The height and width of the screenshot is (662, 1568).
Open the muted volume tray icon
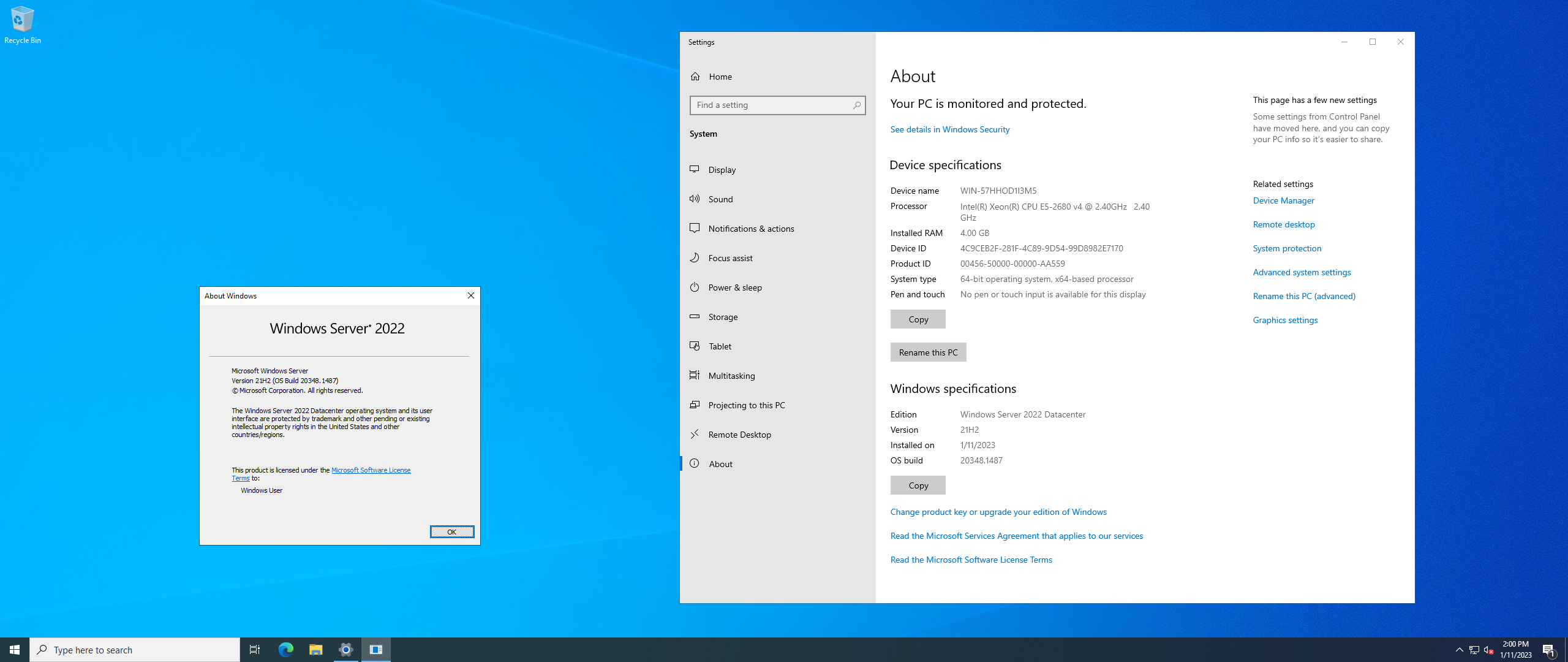tap(1488, 650)
